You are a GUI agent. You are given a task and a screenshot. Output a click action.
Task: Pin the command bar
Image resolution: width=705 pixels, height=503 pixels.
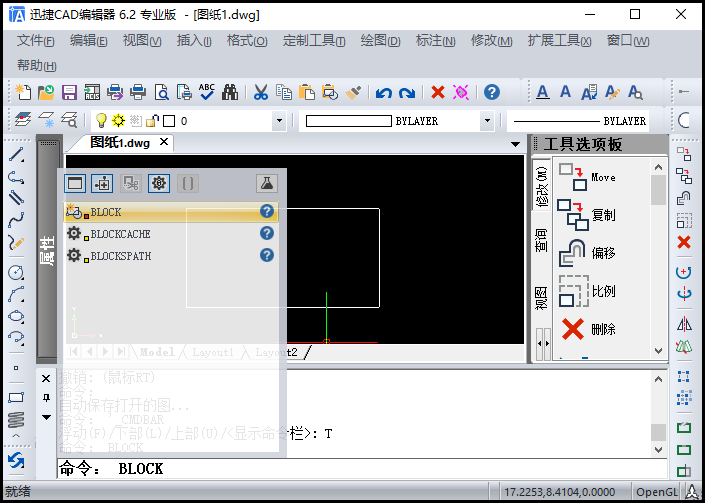pos(46,398)
